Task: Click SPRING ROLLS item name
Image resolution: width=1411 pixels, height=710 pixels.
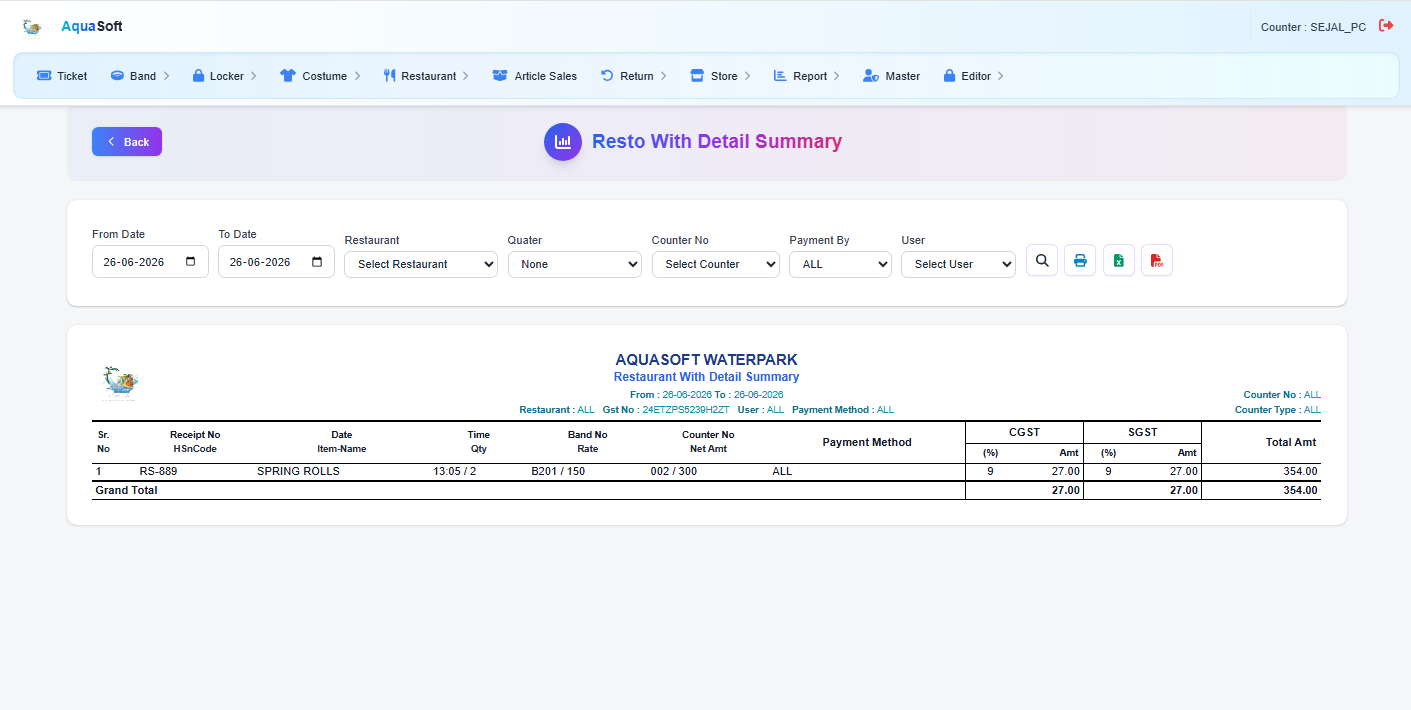Action: [298, 471]
